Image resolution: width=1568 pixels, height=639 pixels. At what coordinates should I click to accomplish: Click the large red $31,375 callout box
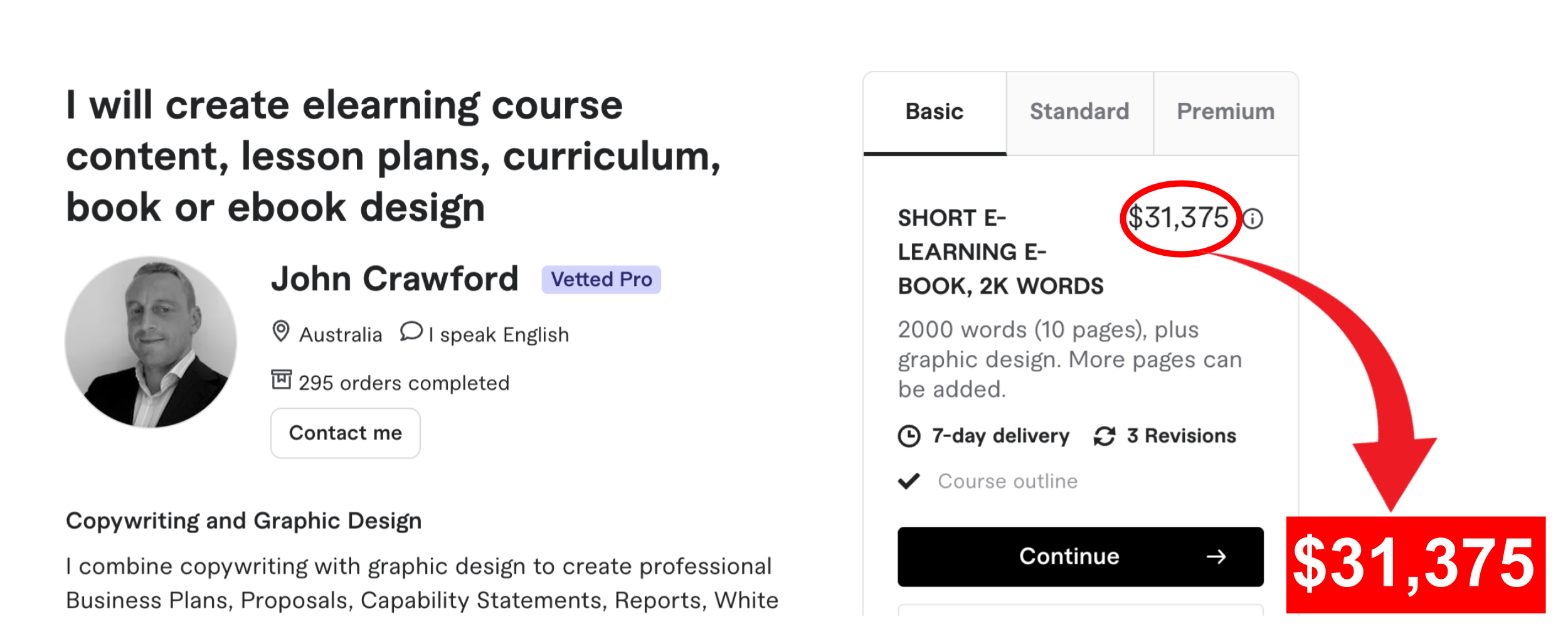click(1416, 564)
